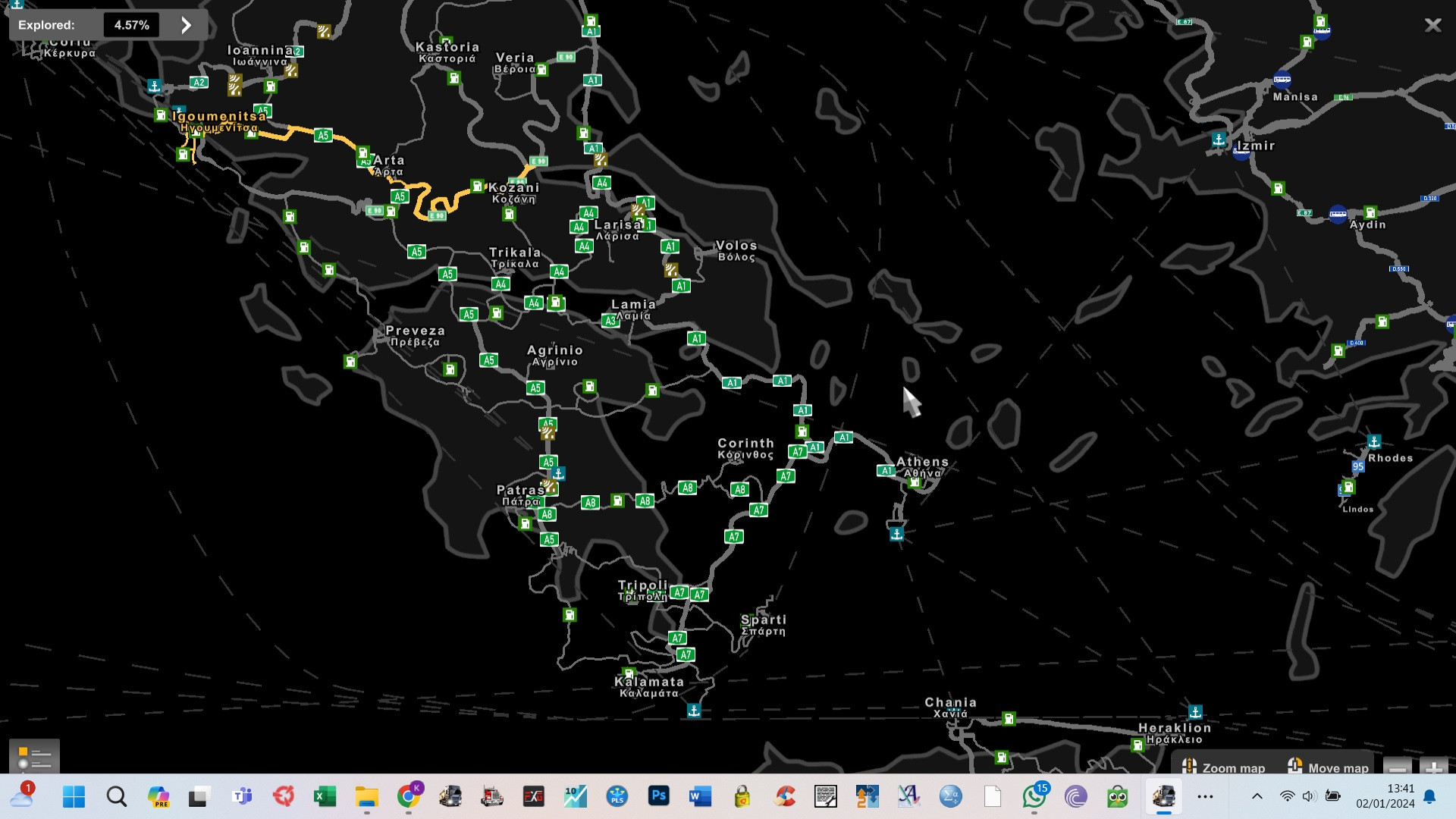1456x819 pixels.
Task: Click the Rhodes port anchor icon
Action: [x=1374, y=441]
